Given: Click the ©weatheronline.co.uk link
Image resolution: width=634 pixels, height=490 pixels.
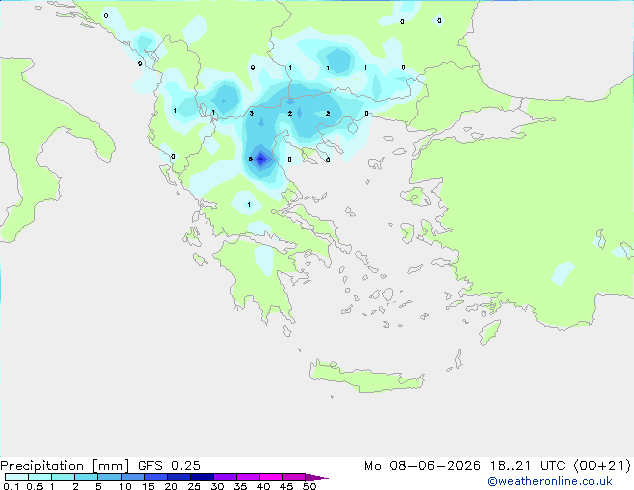Looking at the screenshot, I should (x=550, y=481).
